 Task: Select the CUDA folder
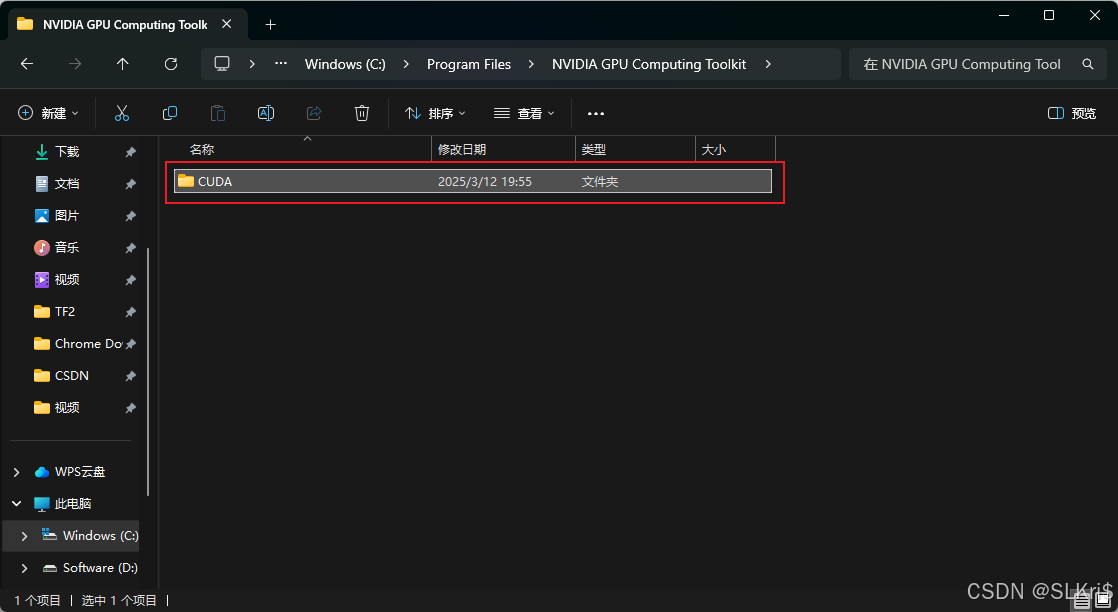click(x=473, y=181)
